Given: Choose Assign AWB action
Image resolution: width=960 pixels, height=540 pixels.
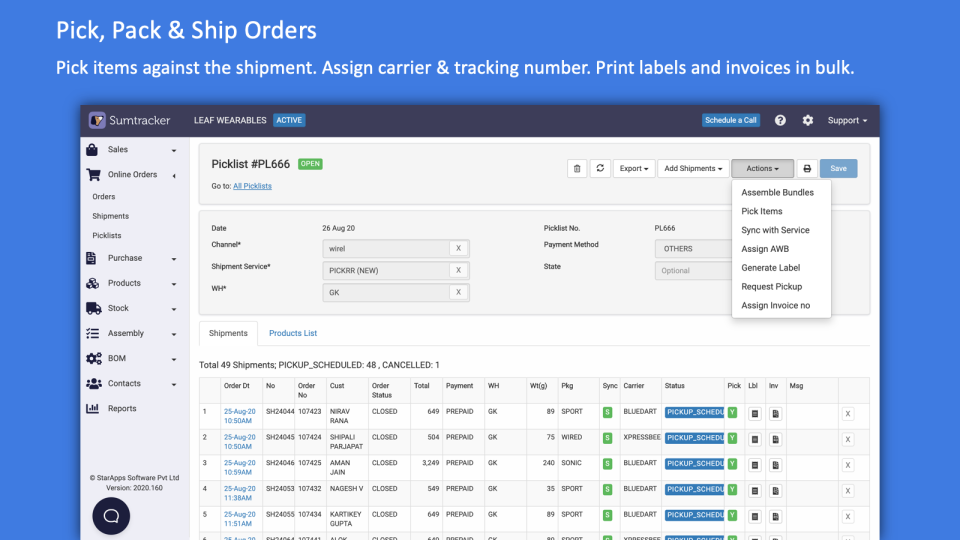Looking at the screenshot, I should coord(765,249).
